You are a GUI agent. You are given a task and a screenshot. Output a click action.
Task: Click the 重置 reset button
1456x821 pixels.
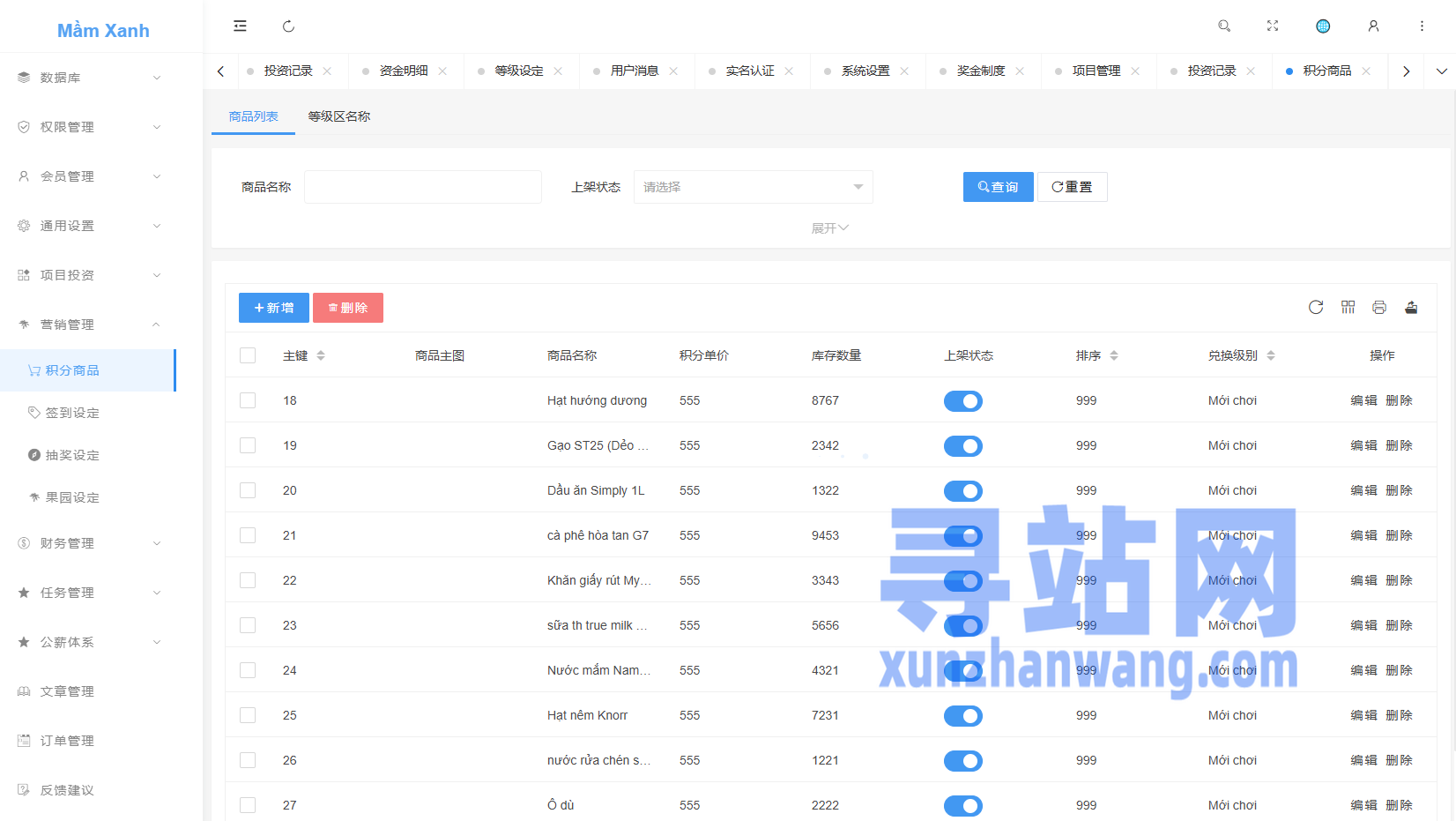pyautogui.click(x=1073, y=187)
